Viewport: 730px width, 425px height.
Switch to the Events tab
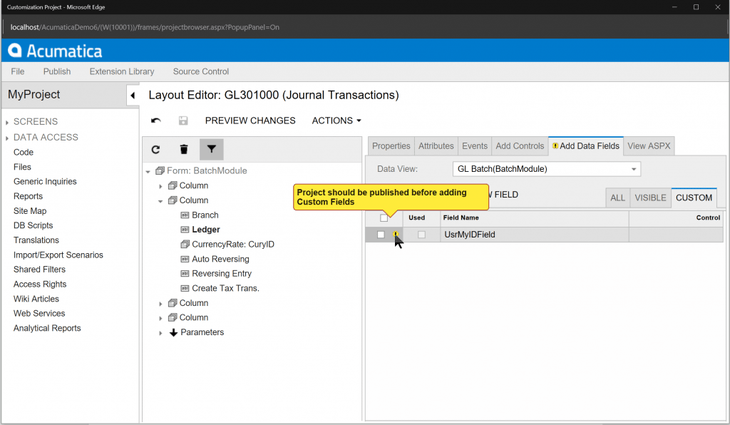pos(474,146)
